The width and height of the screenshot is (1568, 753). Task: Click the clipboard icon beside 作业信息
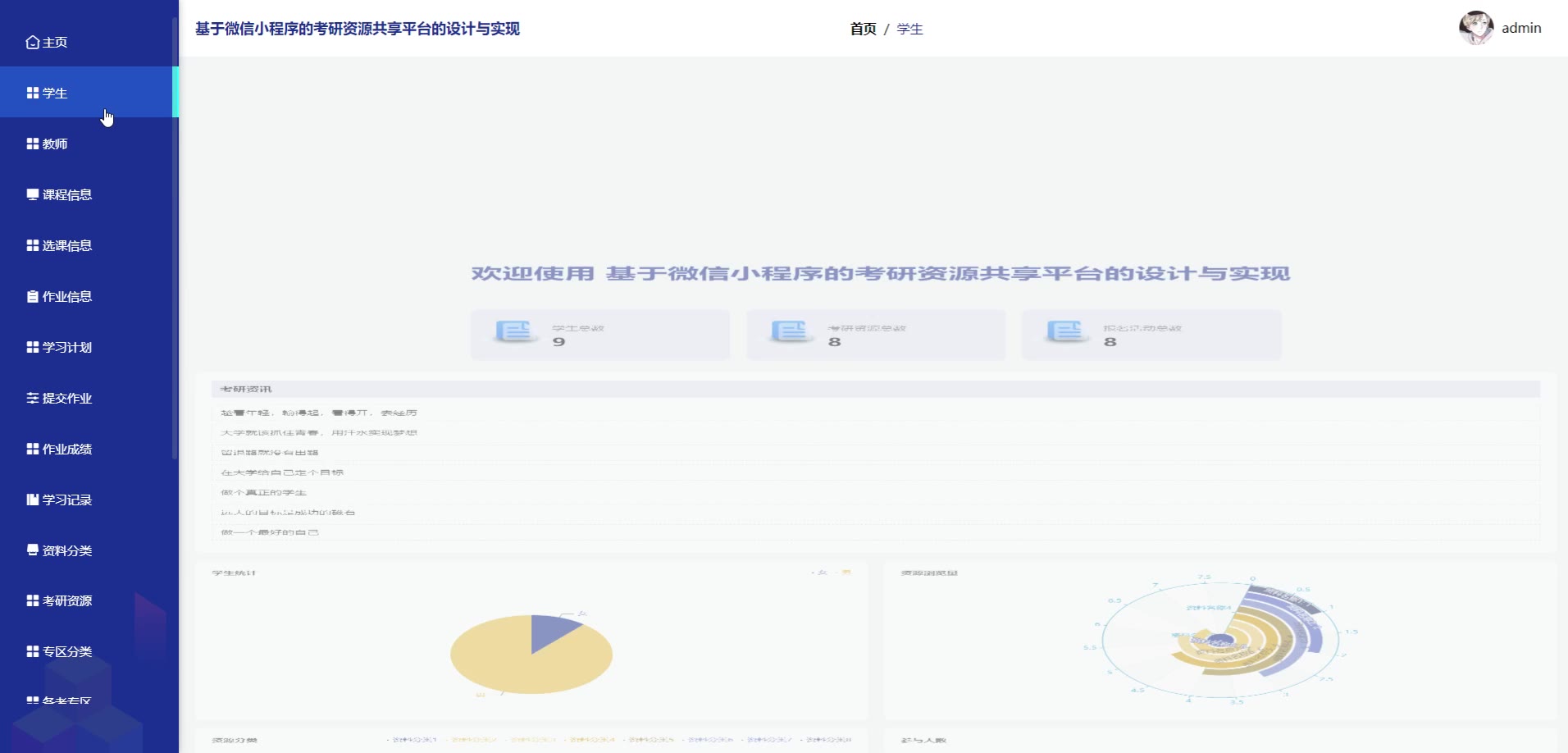(33, 296)
